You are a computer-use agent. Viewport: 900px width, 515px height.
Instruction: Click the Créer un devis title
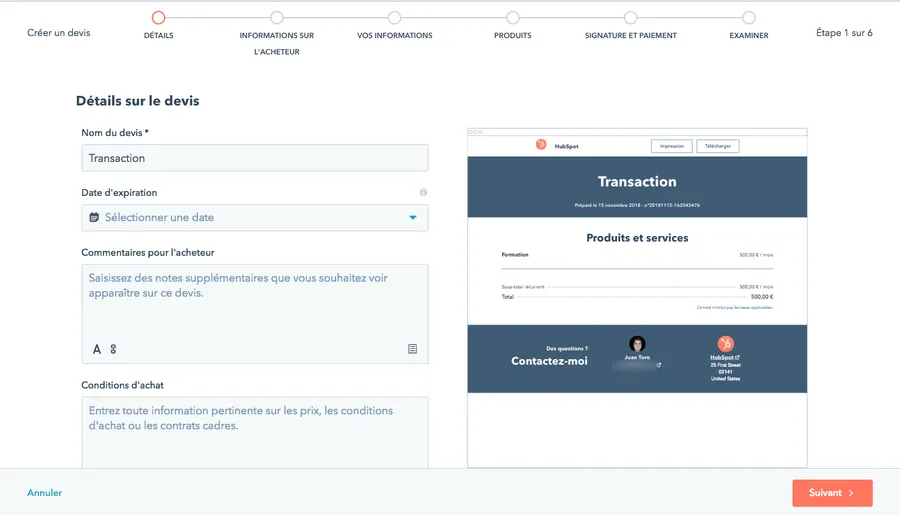[59, 33]
